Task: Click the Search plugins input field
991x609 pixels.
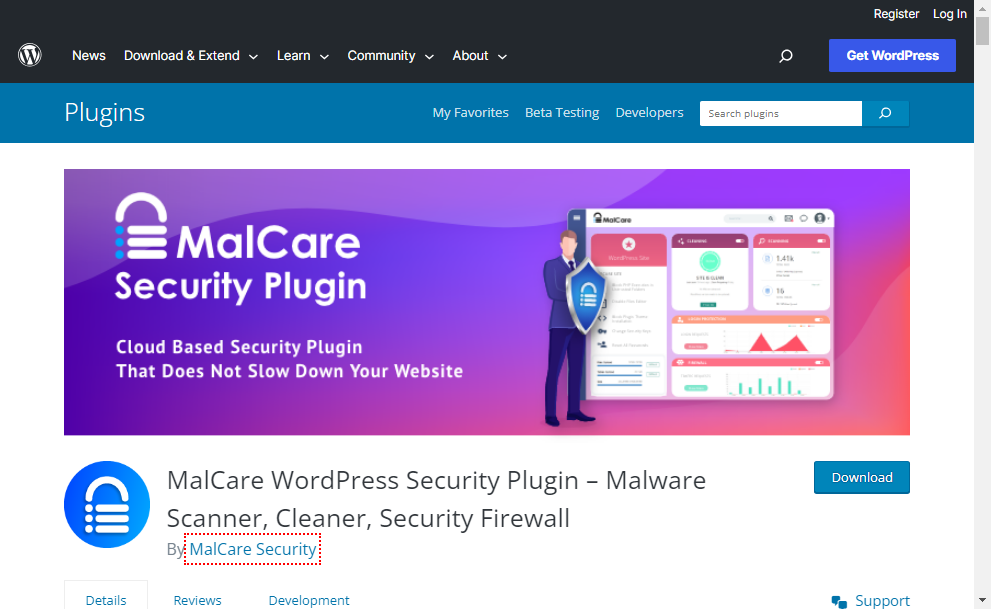Action: click(781, 113)
